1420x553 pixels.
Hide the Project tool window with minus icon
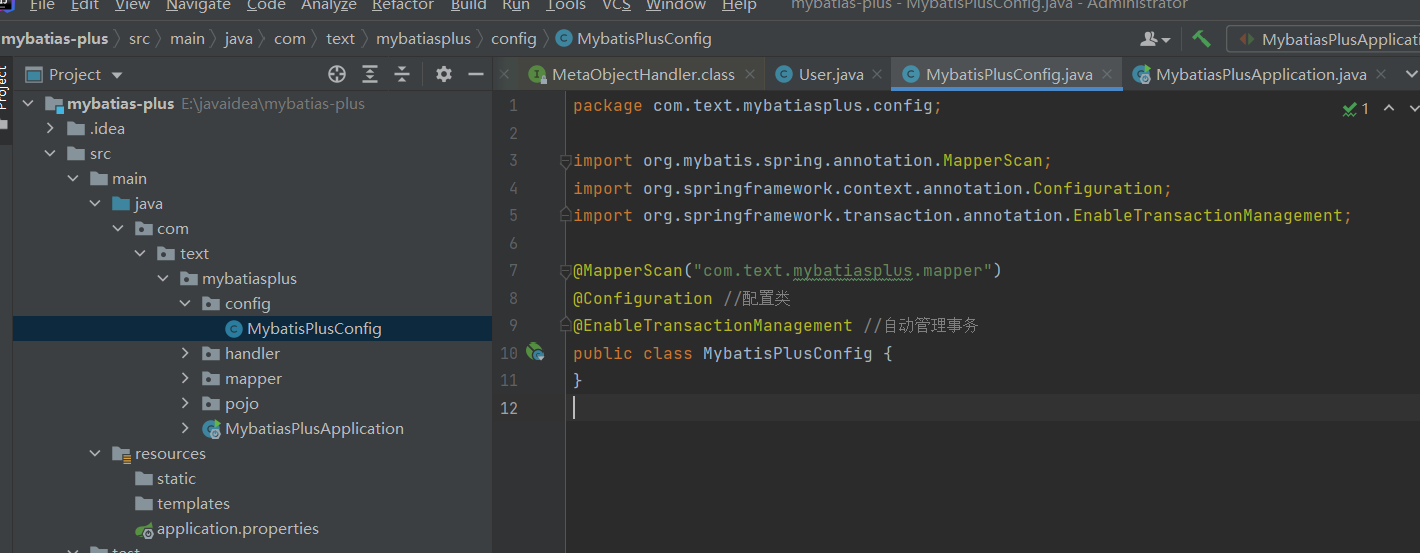476,74
